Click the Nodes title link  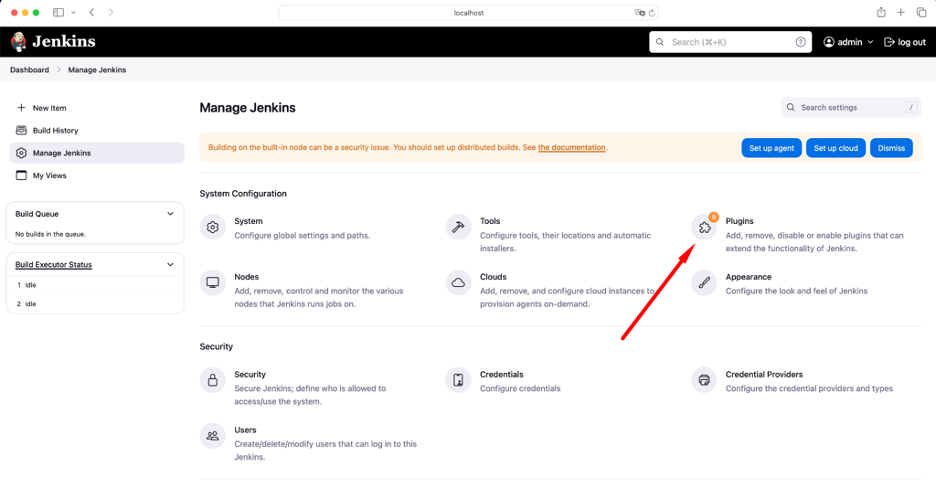(x=247, y=277)
